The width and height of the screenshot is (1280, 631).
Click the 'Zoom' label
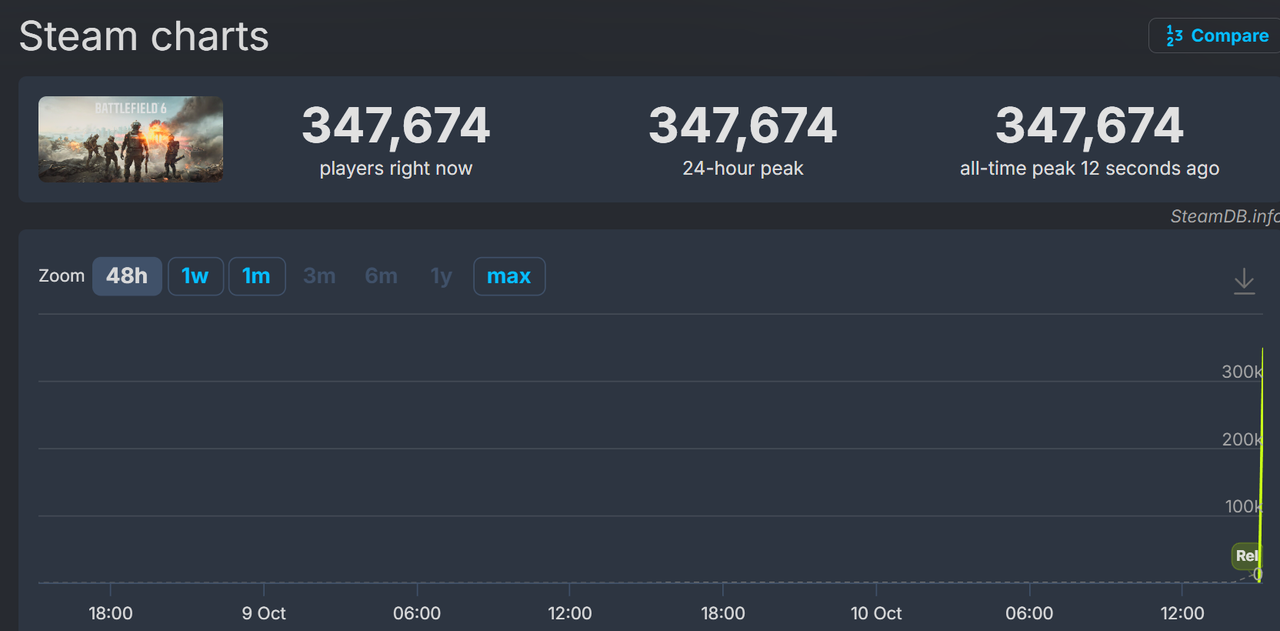[x=62, y=276]
